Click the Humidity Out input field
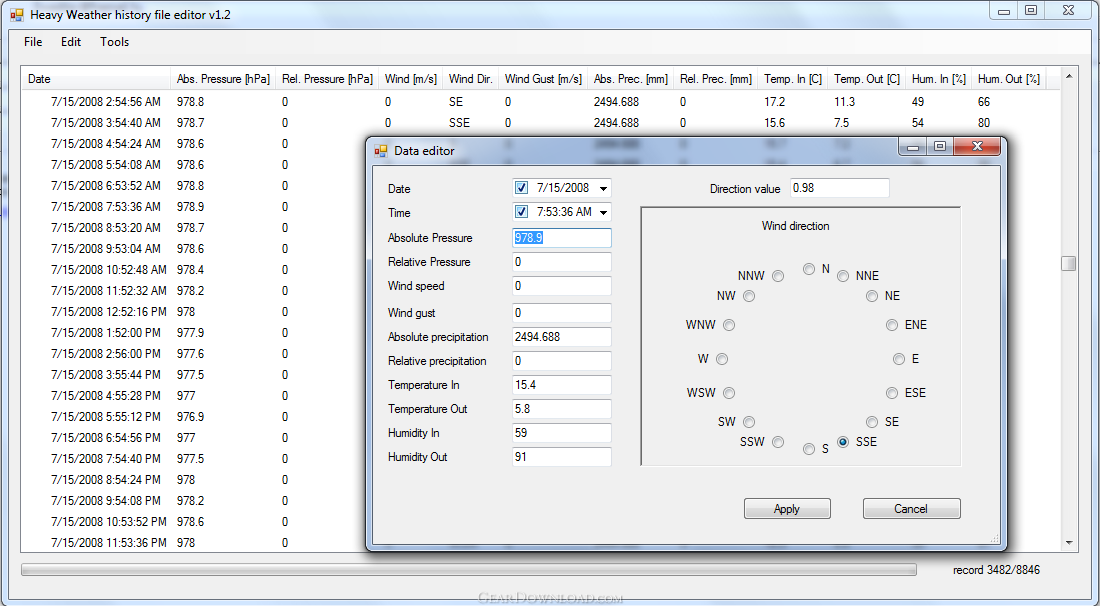This screenshot has width=1100, height=606. point(562,457)
